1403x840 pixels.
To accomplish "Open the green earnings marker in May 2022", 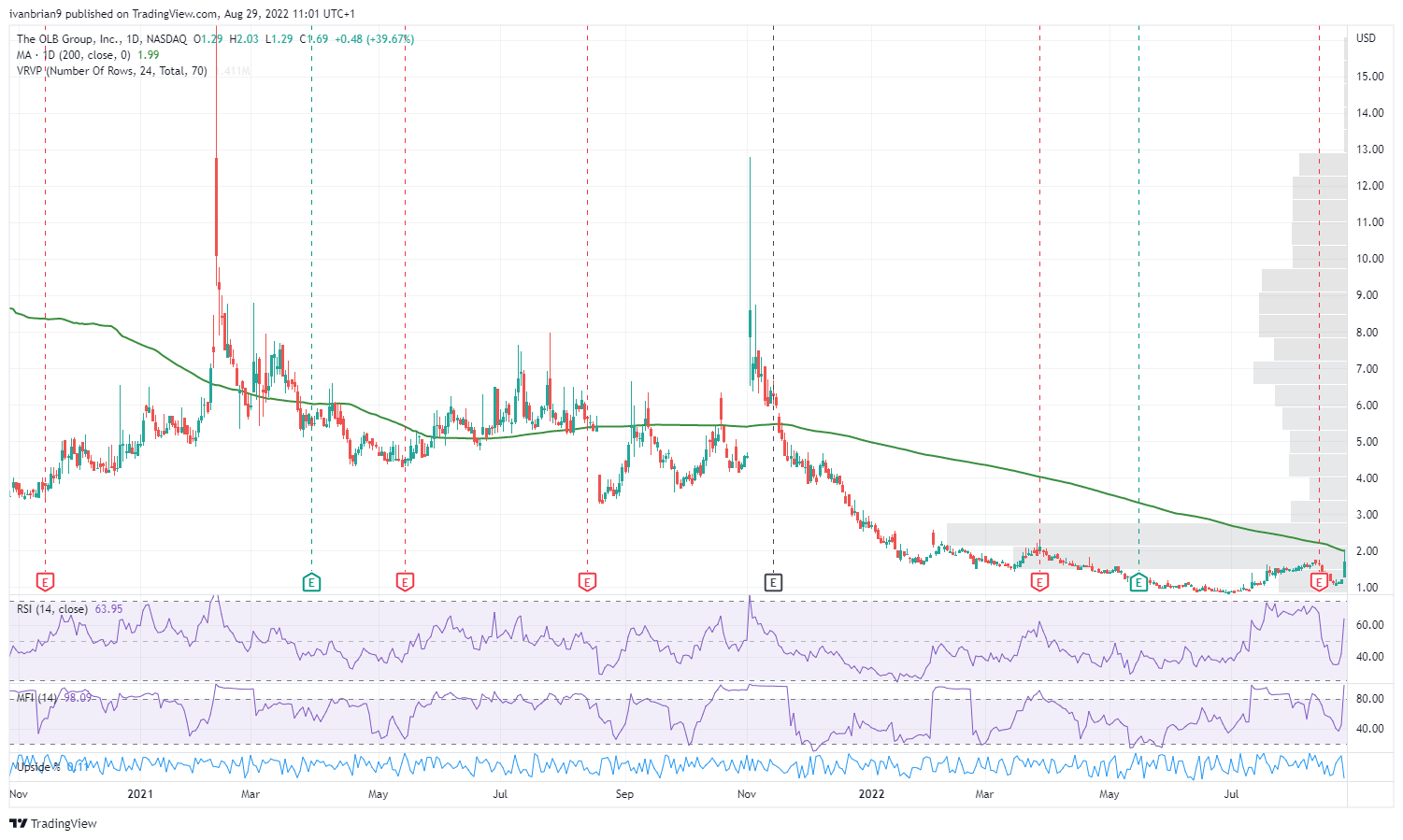I will coord(1138,582).
